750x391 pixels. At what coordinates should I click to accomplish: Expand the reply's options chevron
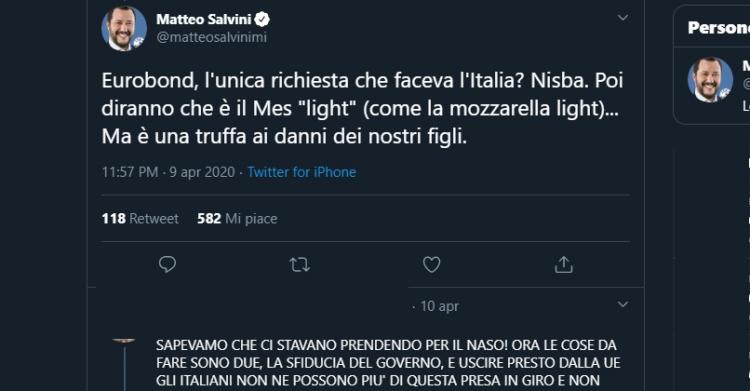(x=623, y=304)
